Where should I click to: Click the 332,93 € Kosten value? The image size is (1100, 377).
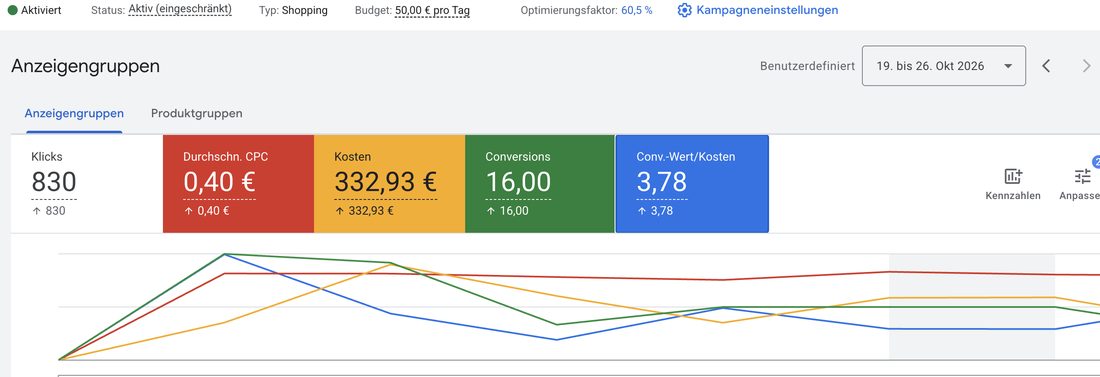point(386,183)
